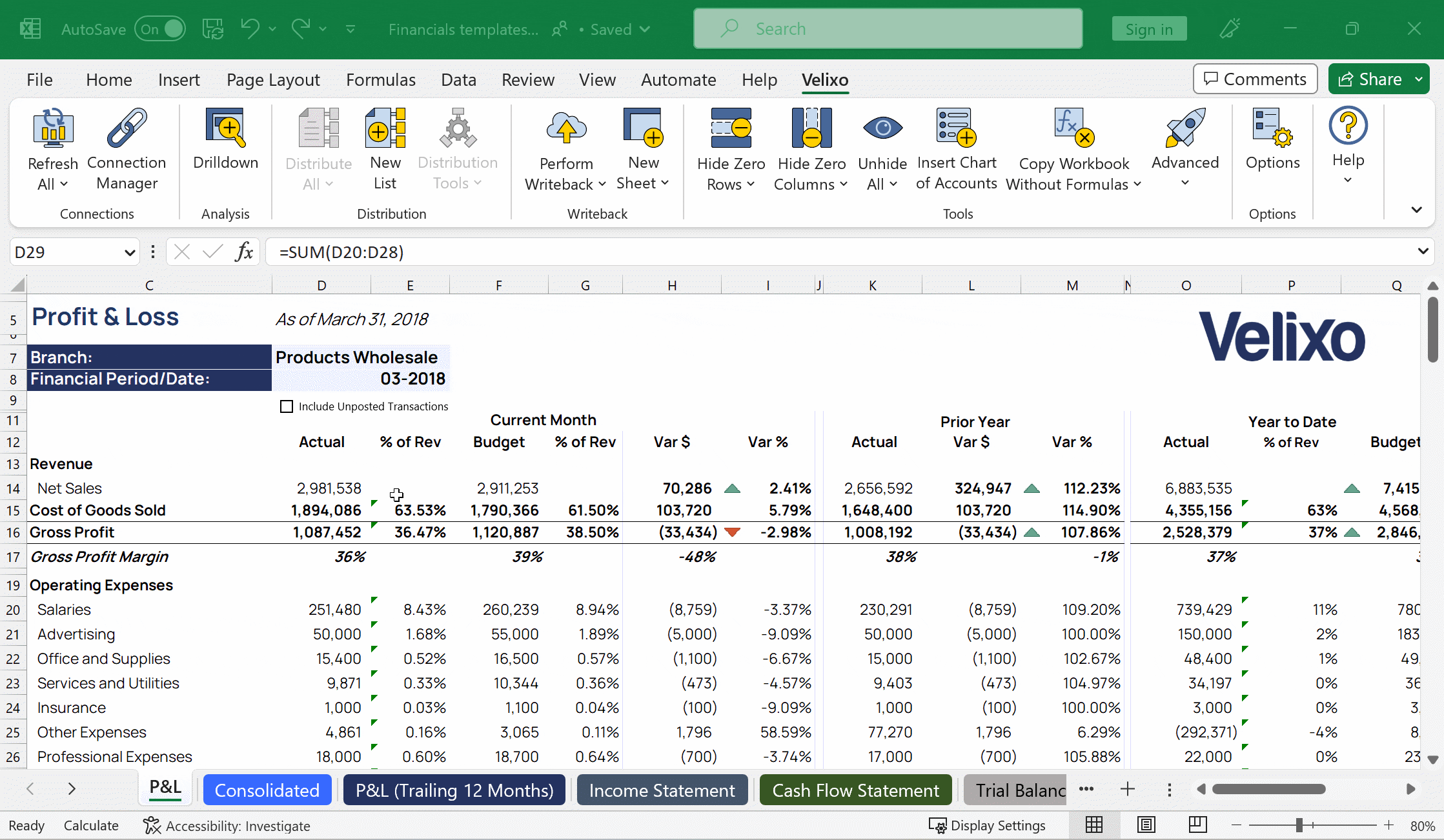Switch to Page Layout view in status bar
The image size is (1444, 840).
(x=1146, y=825)
